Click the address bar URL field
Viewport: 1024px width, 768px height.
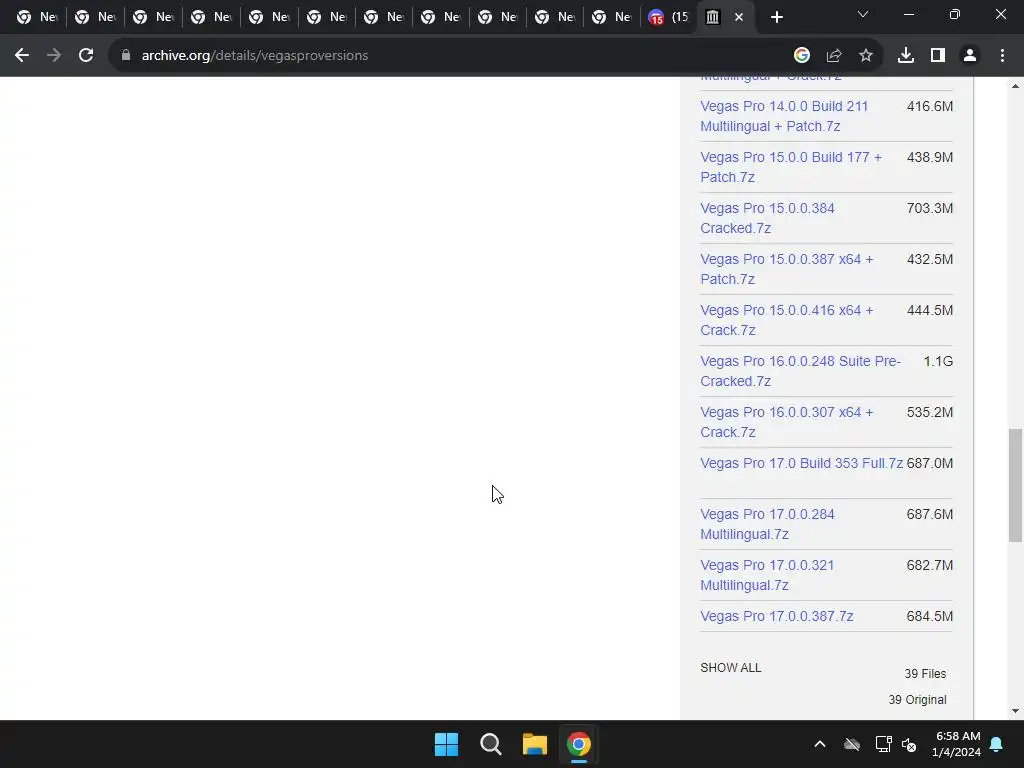tap(451, 56)
